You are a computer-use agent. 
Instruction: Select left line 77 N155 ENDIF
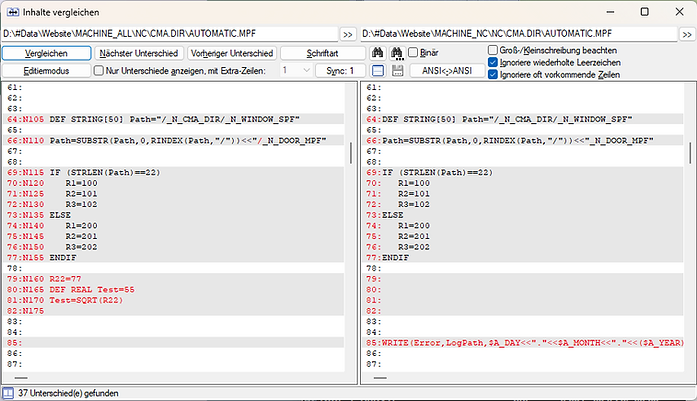point(173,258)
